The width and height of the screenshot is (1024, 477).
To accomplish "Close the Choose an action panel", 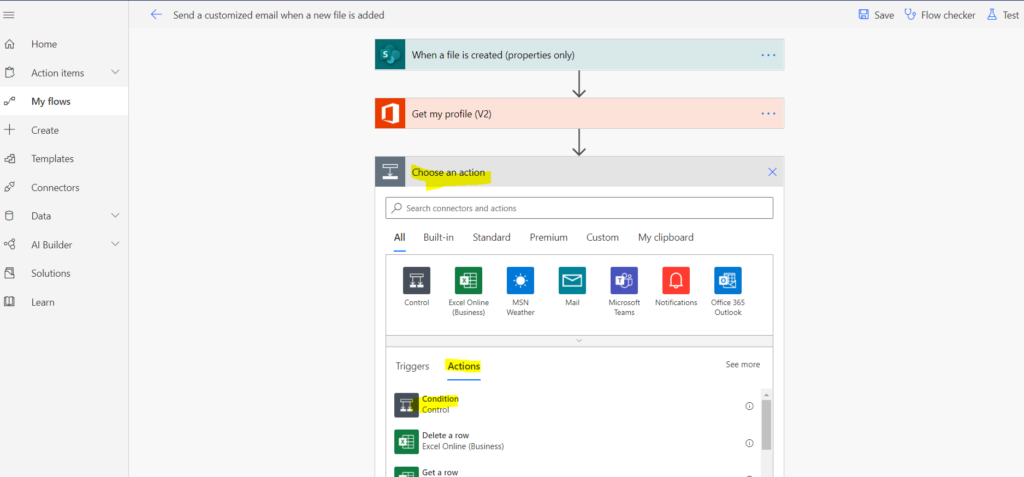I will pyautogui.click(x=773, y=172).
